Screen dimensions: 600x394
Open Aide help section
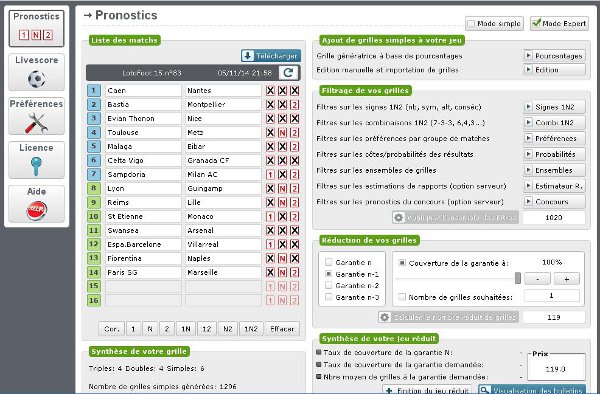(36, 204)
